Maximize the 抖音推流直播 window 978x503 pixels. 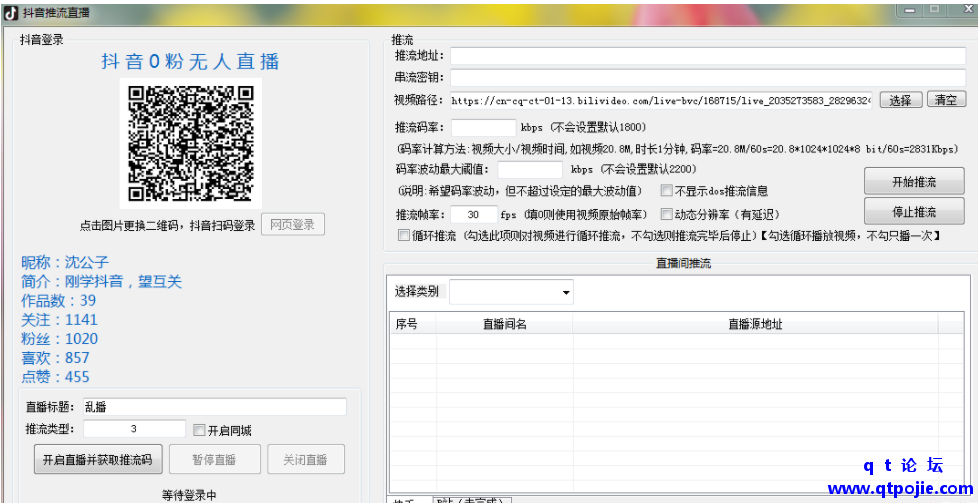[x=934, y=9]
